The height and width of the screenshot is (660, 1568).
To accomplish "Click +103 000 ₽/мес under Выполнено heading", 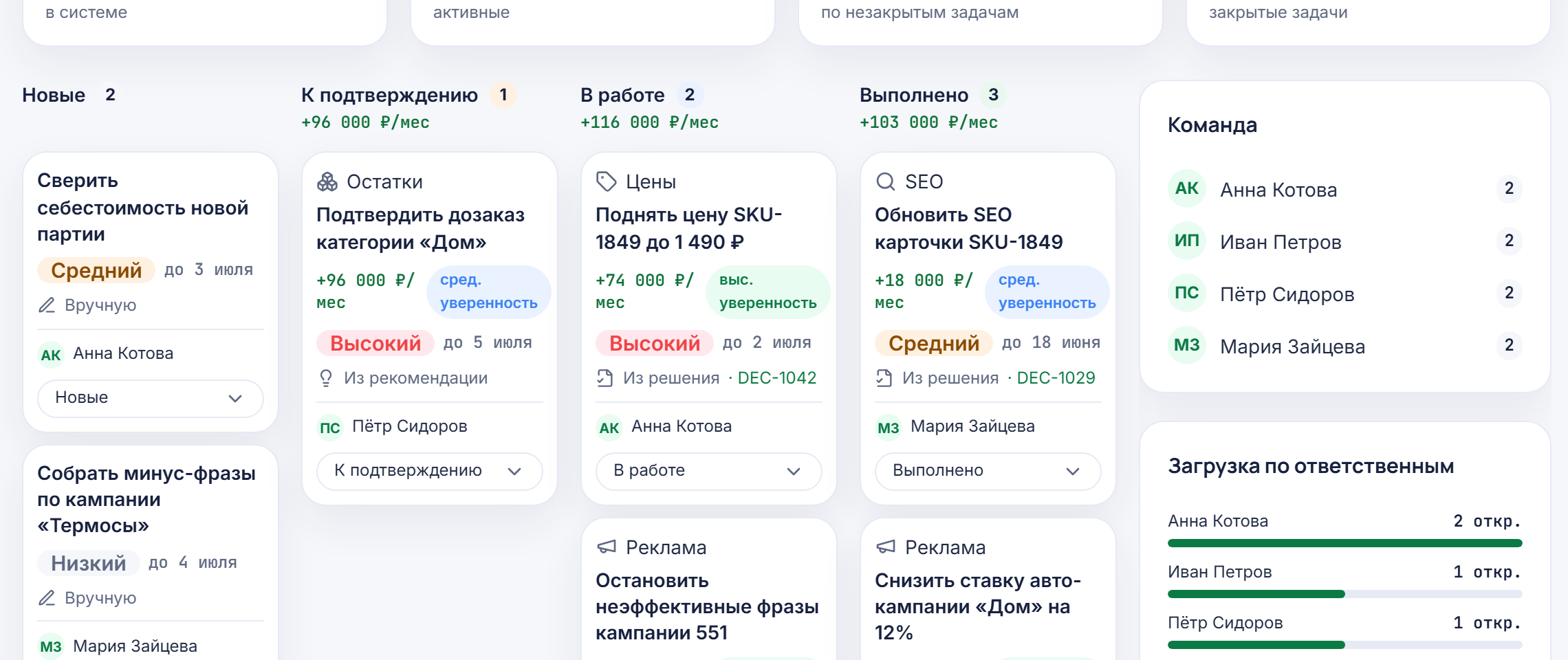I will [x=928, y=122].
